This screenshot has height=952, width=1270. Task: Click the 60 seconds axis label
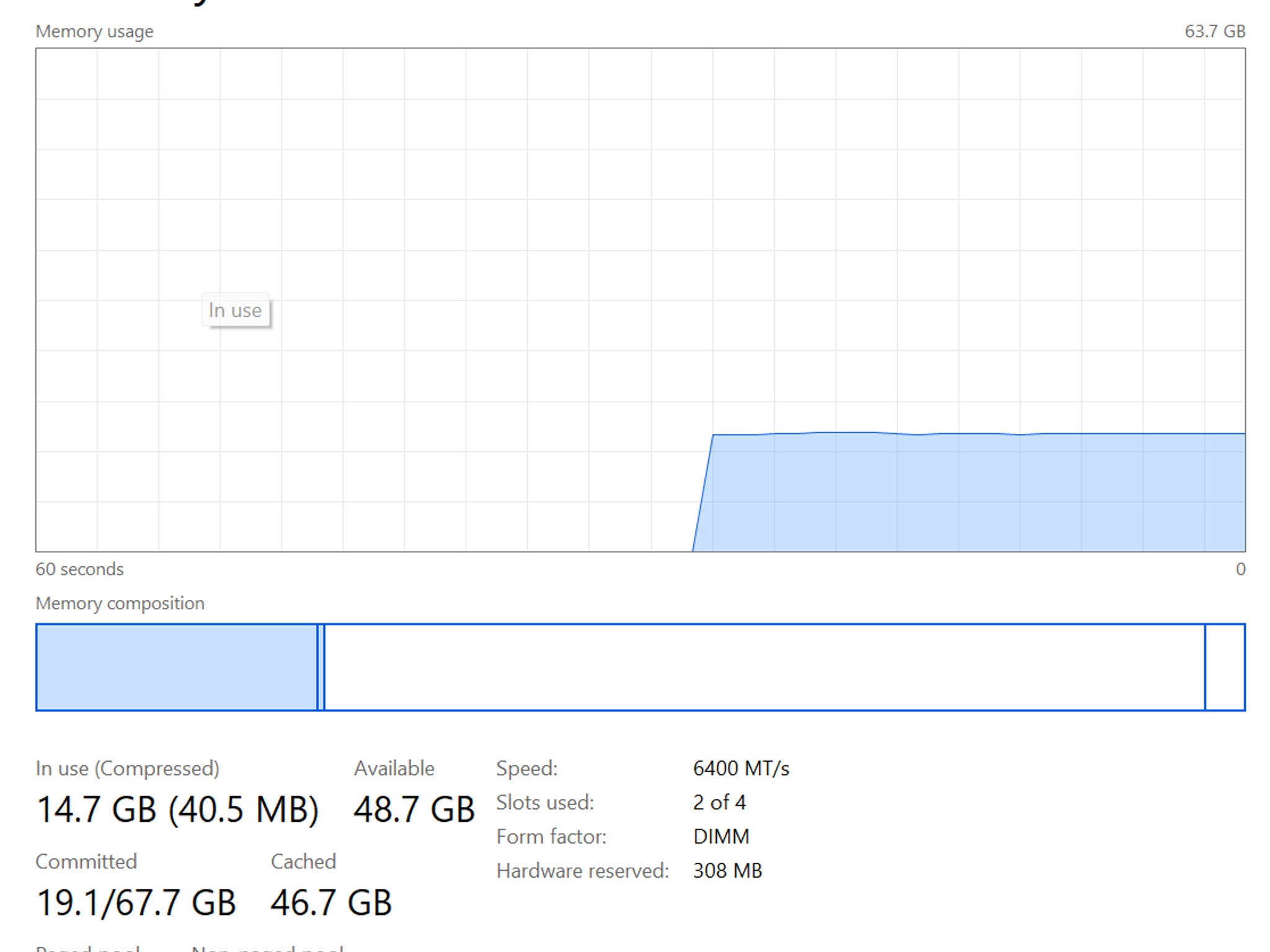point(79,569)
